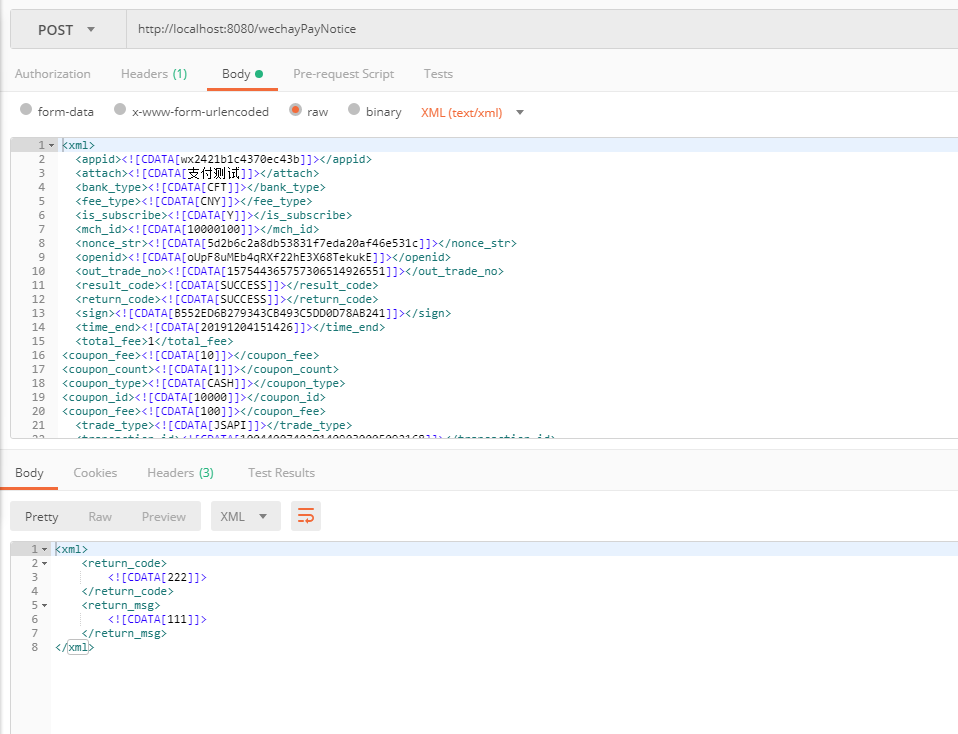This screenshot has height=734, width=958.
Task: Expand the response XML format dropdown
Action: pyautogui.click(x=245, y=516)
